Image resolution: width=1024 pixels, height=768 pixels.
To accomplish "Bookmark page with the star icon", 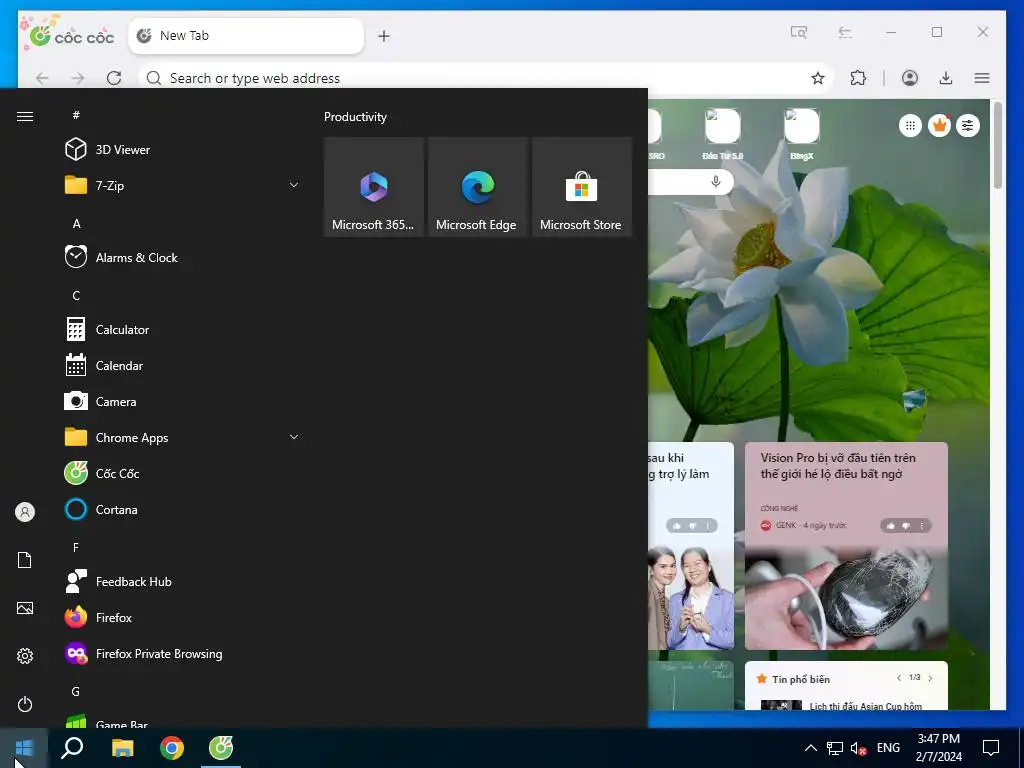I will click(x=818, y=78).
